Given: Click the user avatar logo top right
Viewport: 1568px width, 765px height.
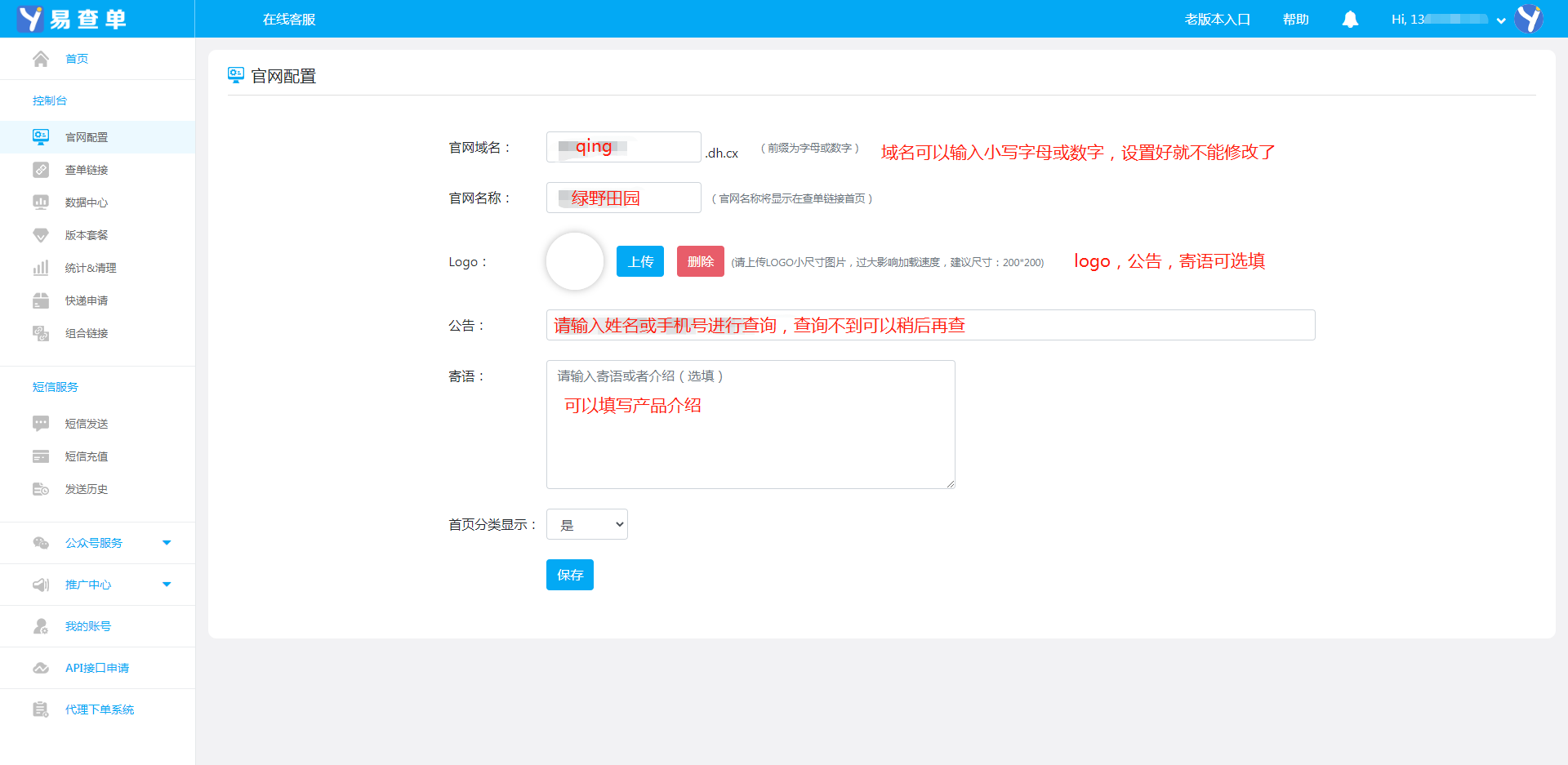Looking at the screenshot, I should click(1529, 19).
